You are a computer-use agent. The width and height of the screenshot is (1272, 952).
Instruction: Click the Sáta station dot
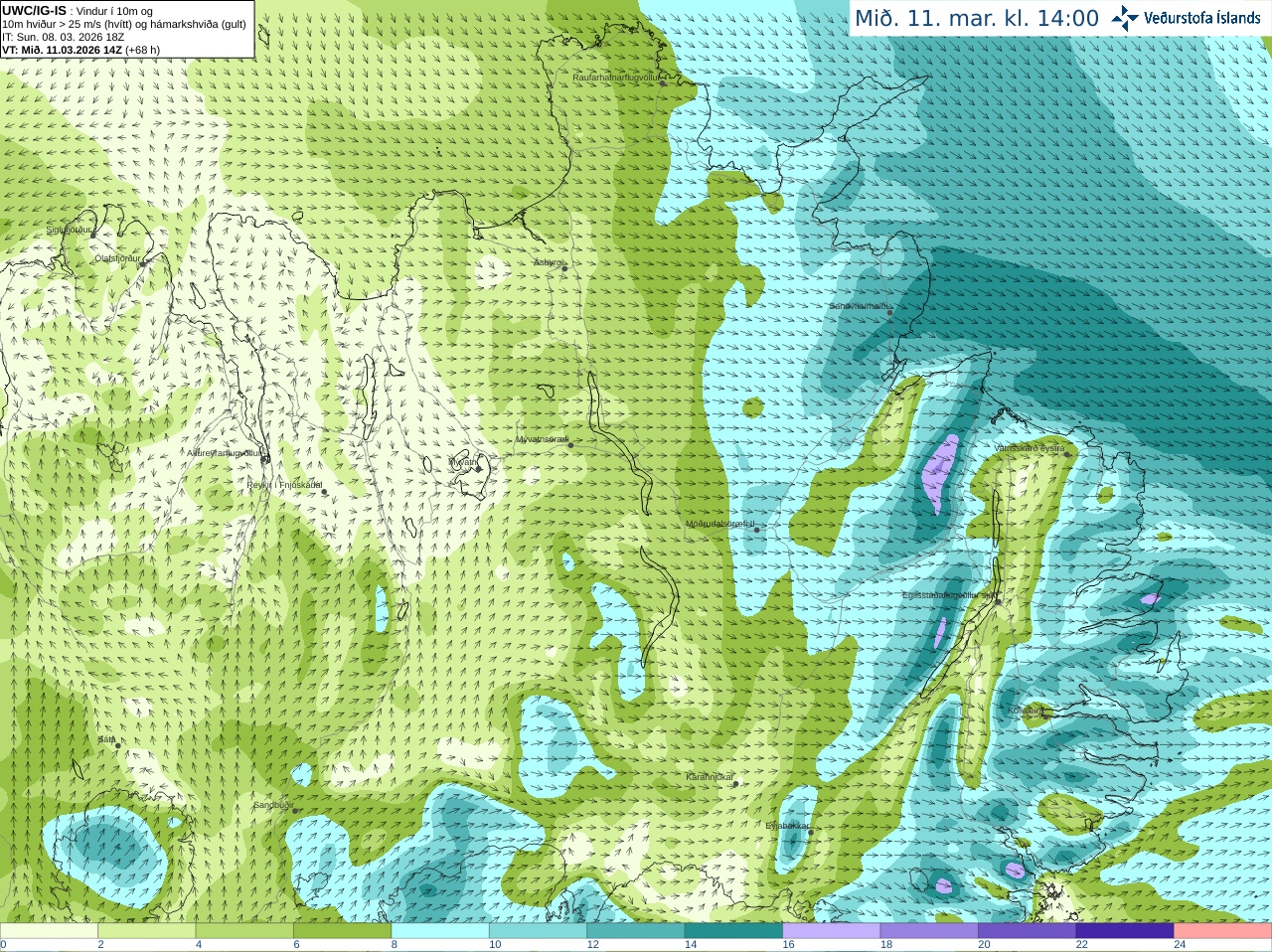(118, 745)
